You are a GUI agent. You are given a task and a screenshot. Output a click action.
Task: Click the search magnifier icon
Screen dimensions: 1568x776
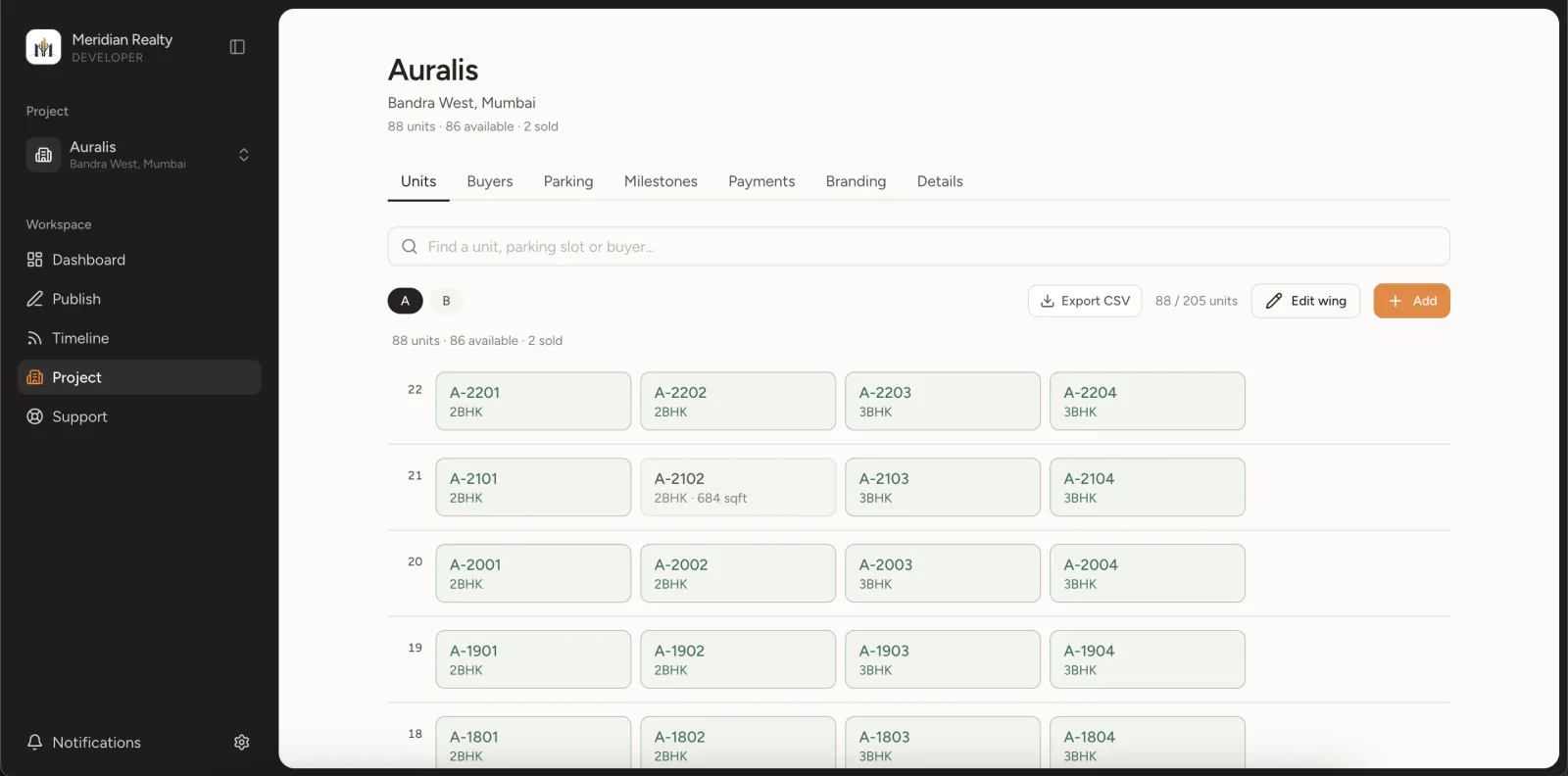tap(410, 247)
